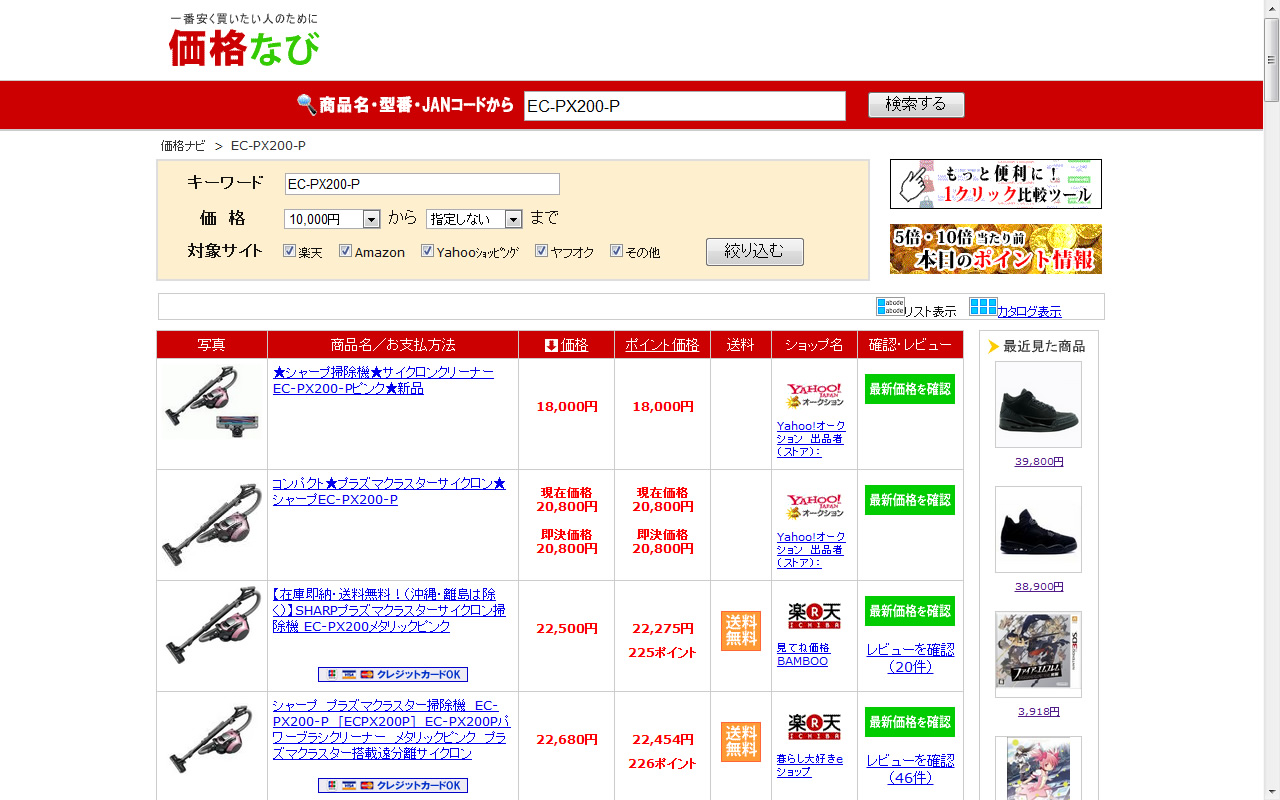Open シャープ プラズマクラスター掃除機 EC-PX200-P link
Screen dimensions: 1280x800
(391, 729)
